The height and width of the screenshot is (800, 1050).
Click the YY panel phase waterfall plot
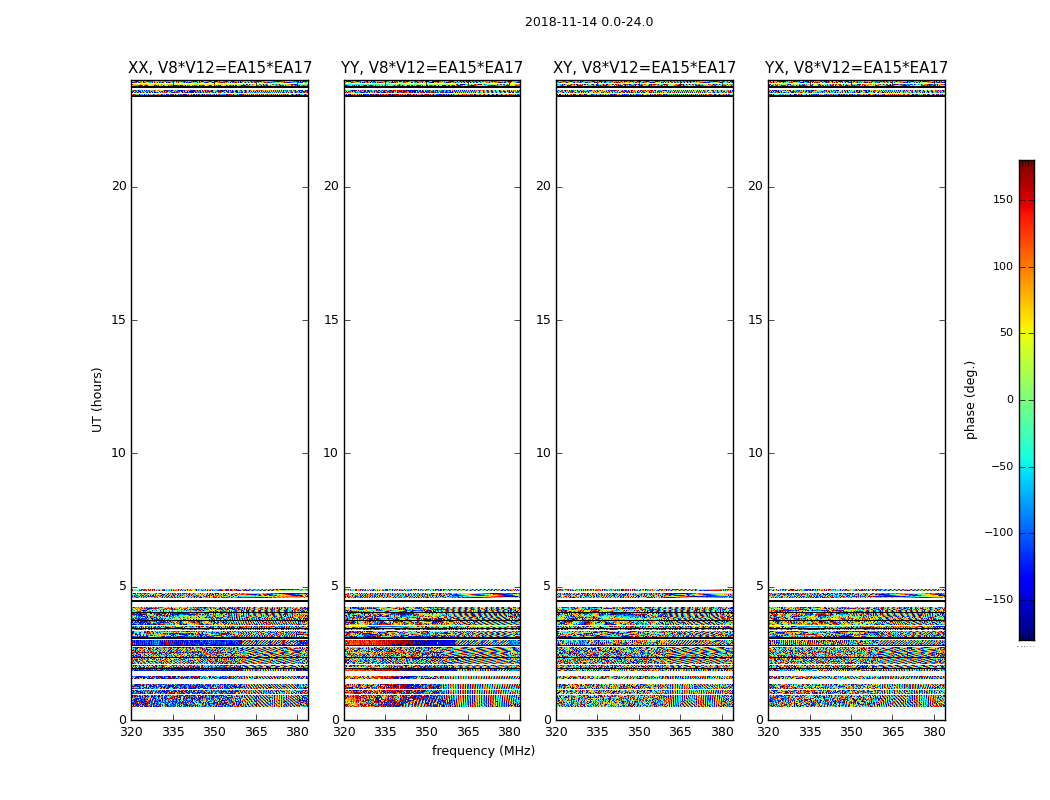click(432, 400)
